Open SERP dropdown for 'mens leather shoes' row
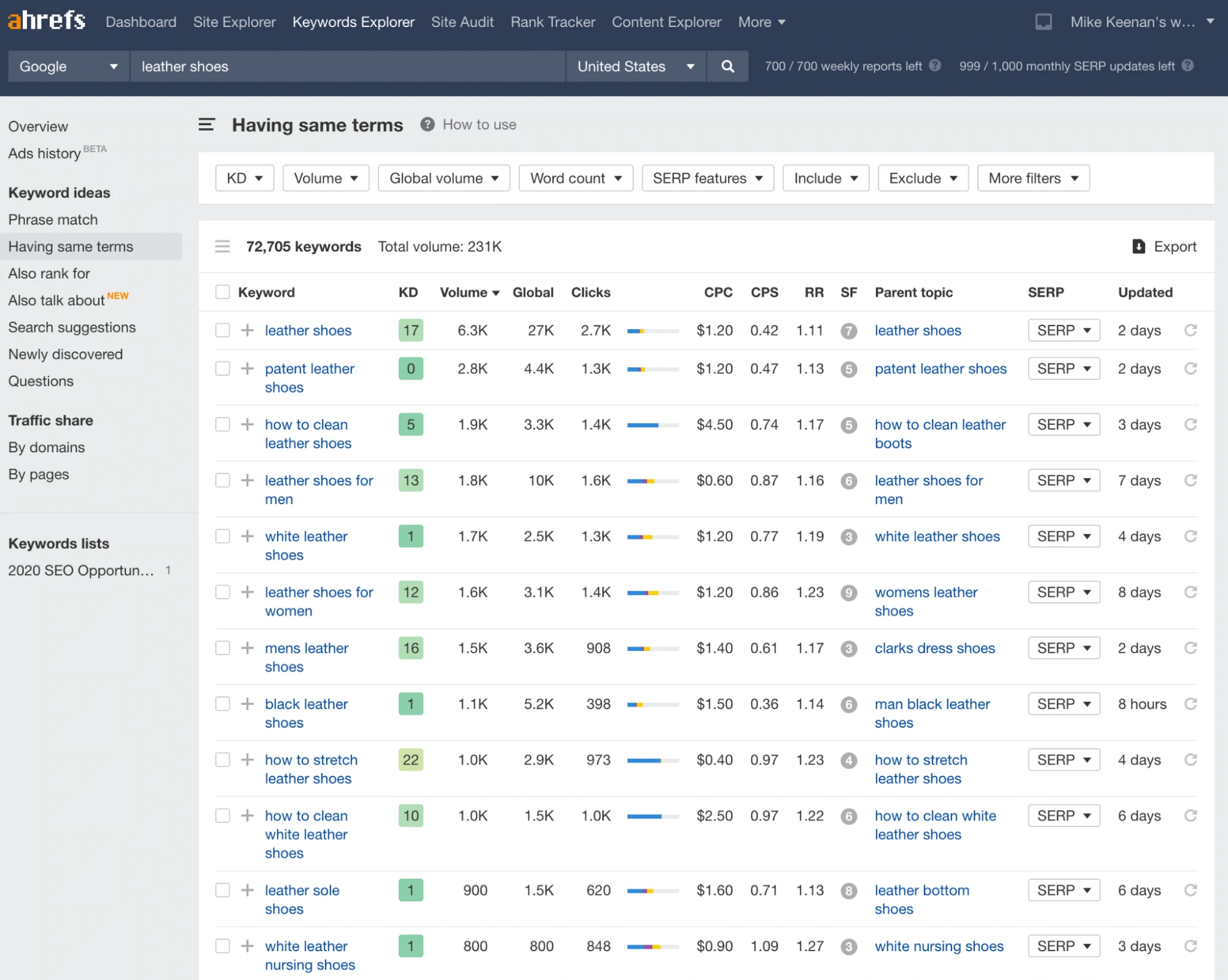This screenshot has height=980, width=1228. pyautogui.click(x=1063, y=648)
